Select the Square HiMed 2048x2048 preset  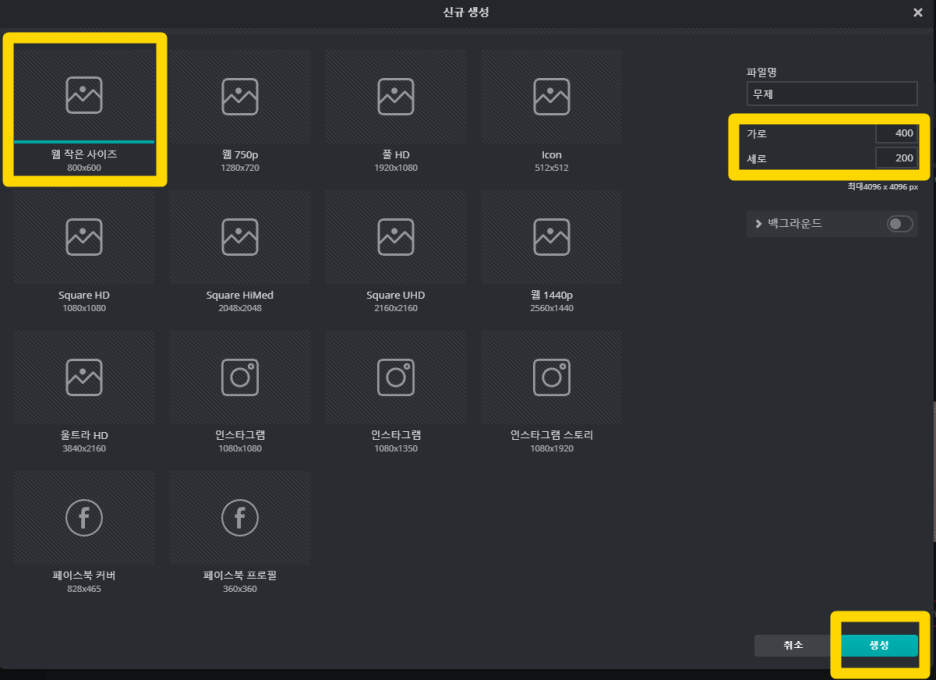pyautogui.click(x=240, y=252)
